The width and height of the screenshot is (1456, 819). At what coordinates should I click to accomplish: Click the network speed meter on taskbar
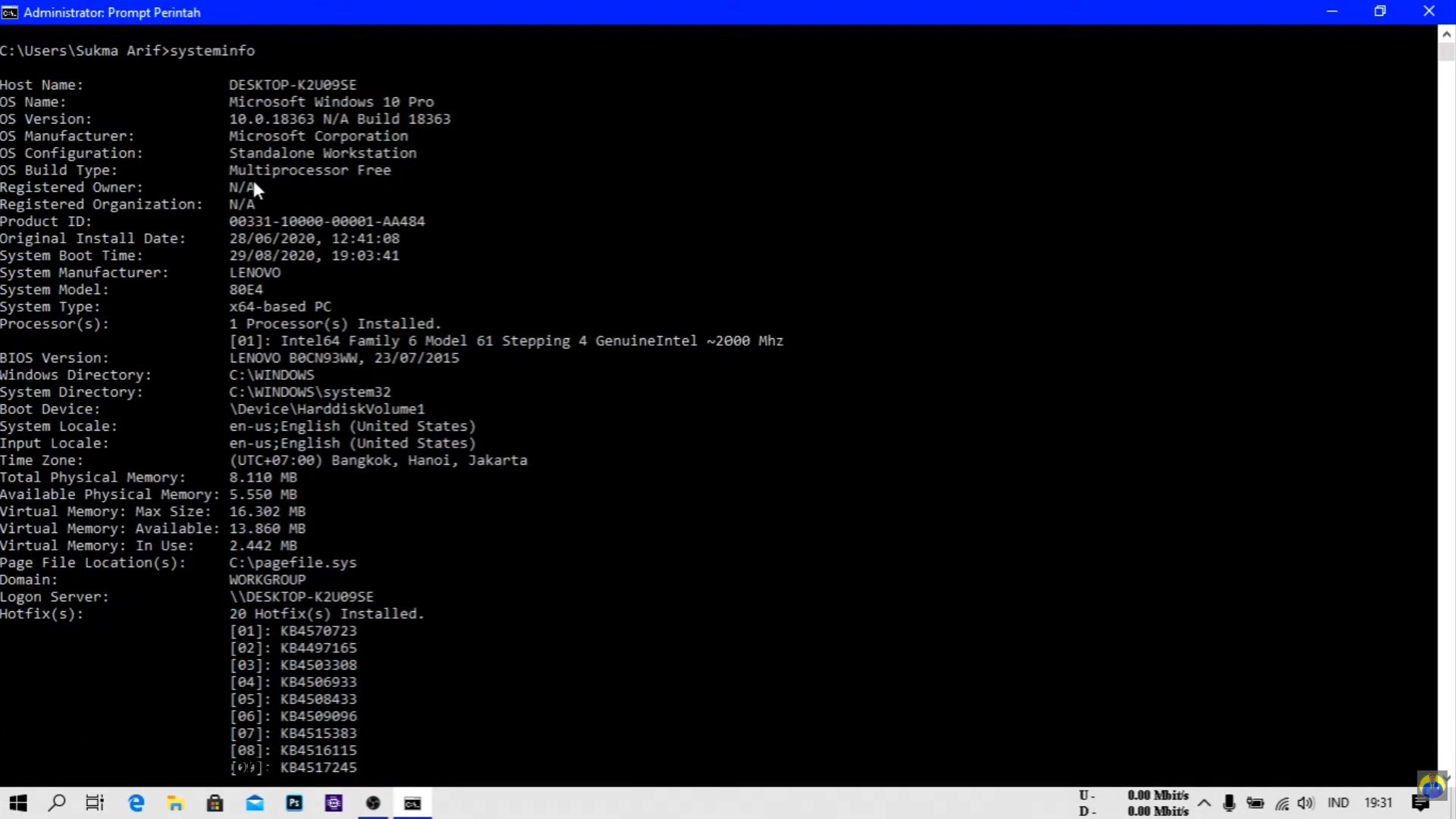pyautogui.click(x=1134, y=803)
